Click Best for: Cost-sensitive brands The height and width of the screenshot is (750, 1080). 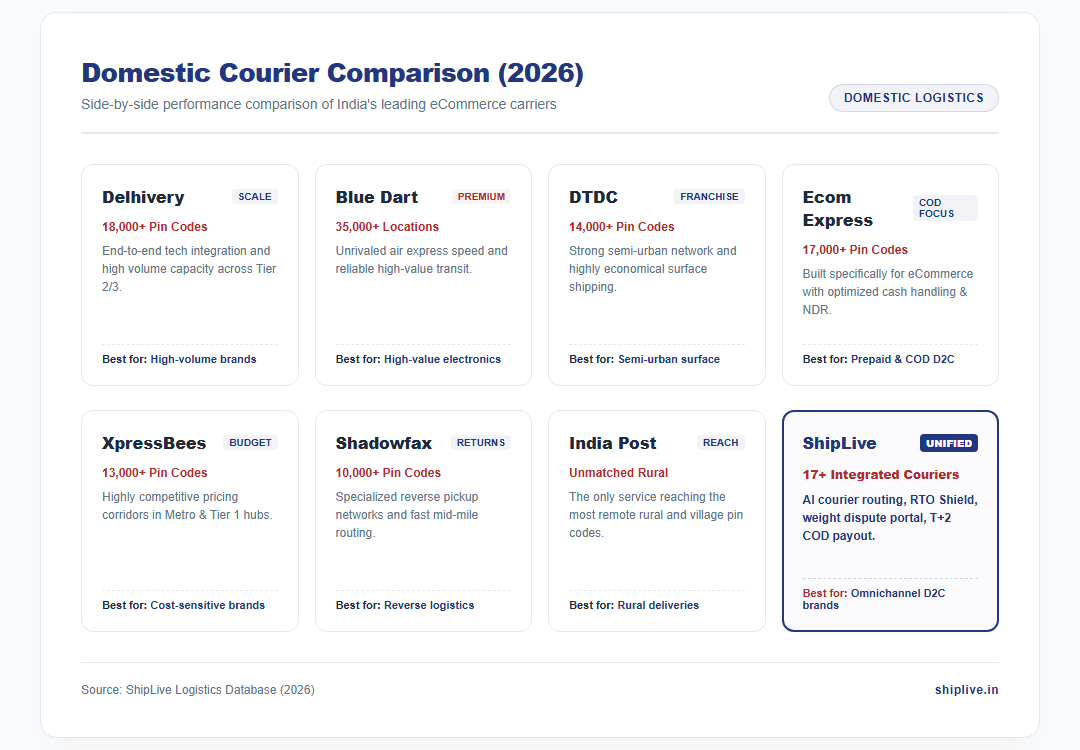(183, 605)
